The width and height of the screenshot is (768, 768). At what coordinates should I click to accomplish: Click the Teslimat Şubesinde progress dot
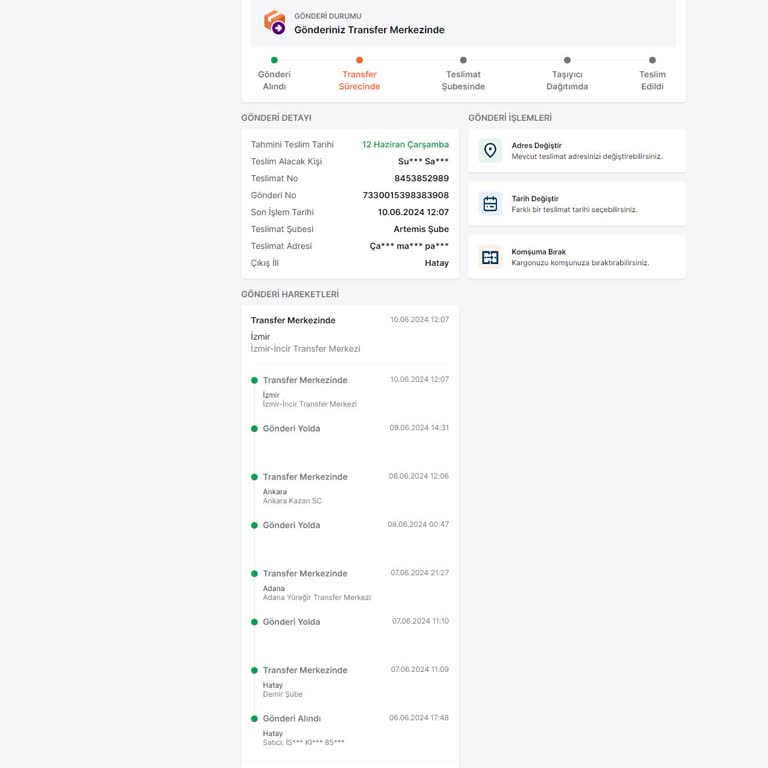pos(463,60)
